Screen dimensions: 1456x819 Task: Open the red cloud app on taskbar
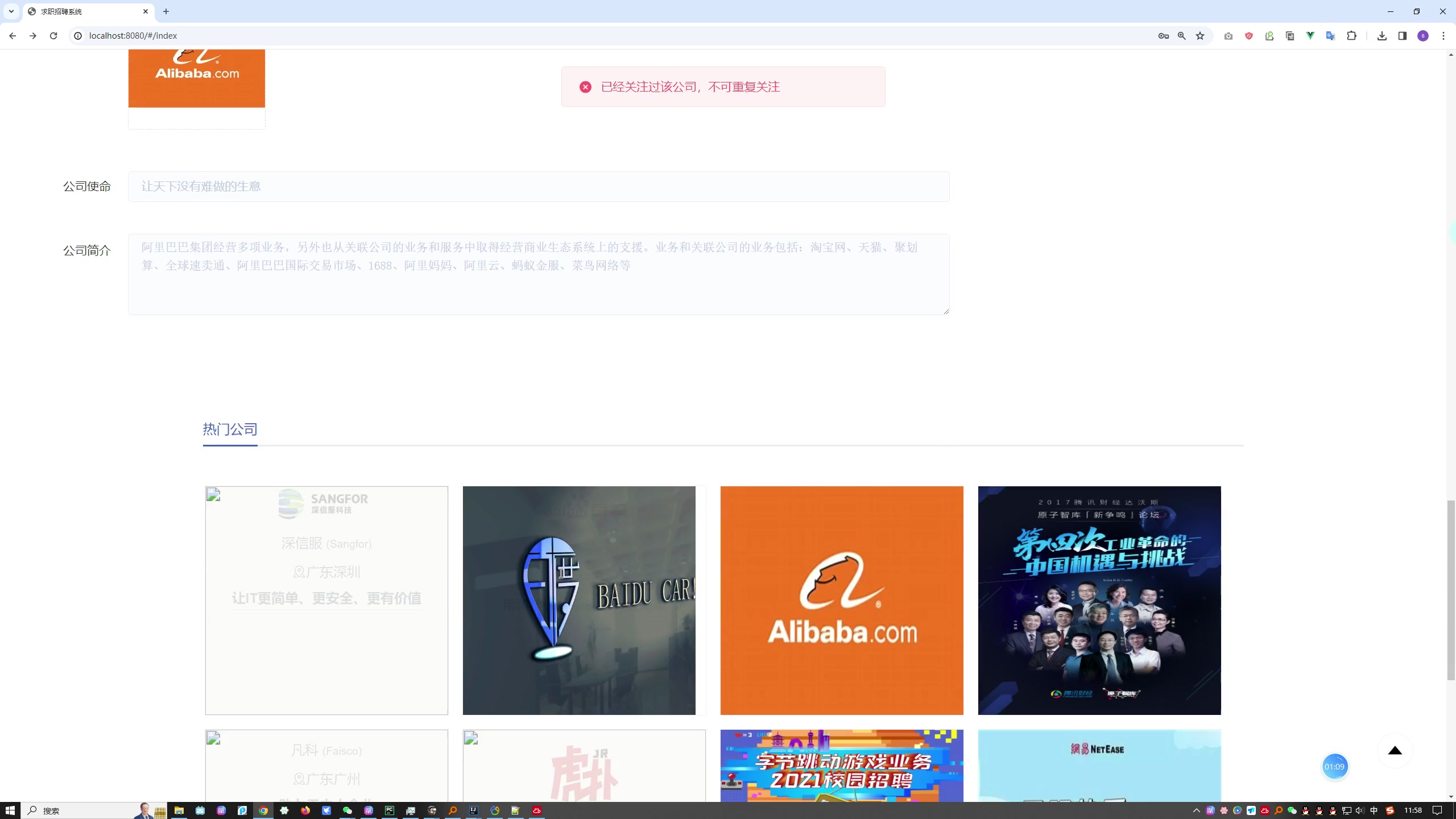[x=537, y=810]
